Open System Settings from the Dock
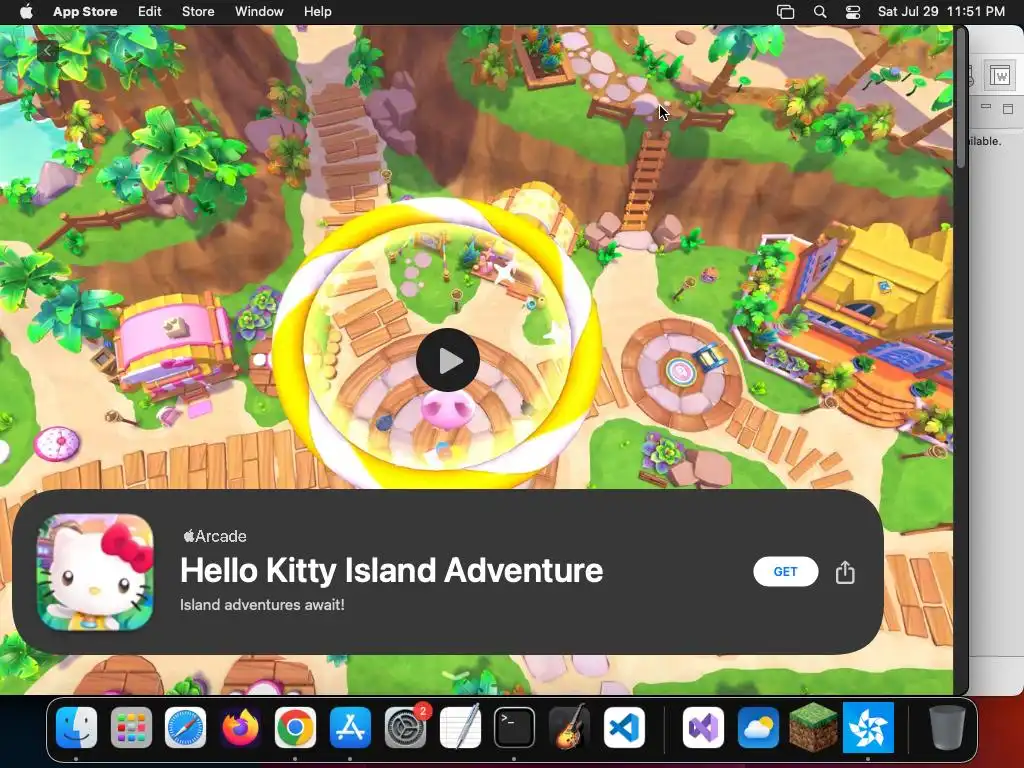1024x768 pixels. 405,728
